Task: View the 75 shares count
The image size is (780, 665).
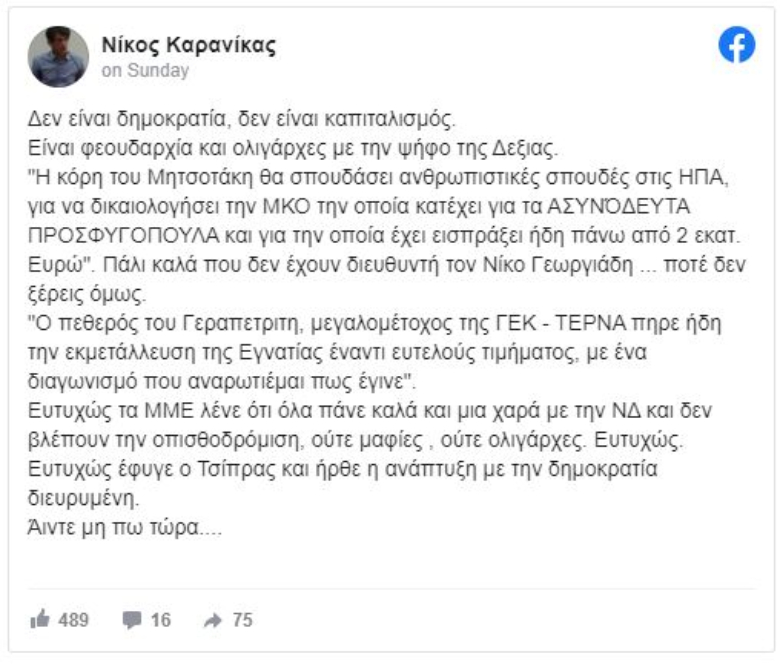Action: (x=243, y=620)
